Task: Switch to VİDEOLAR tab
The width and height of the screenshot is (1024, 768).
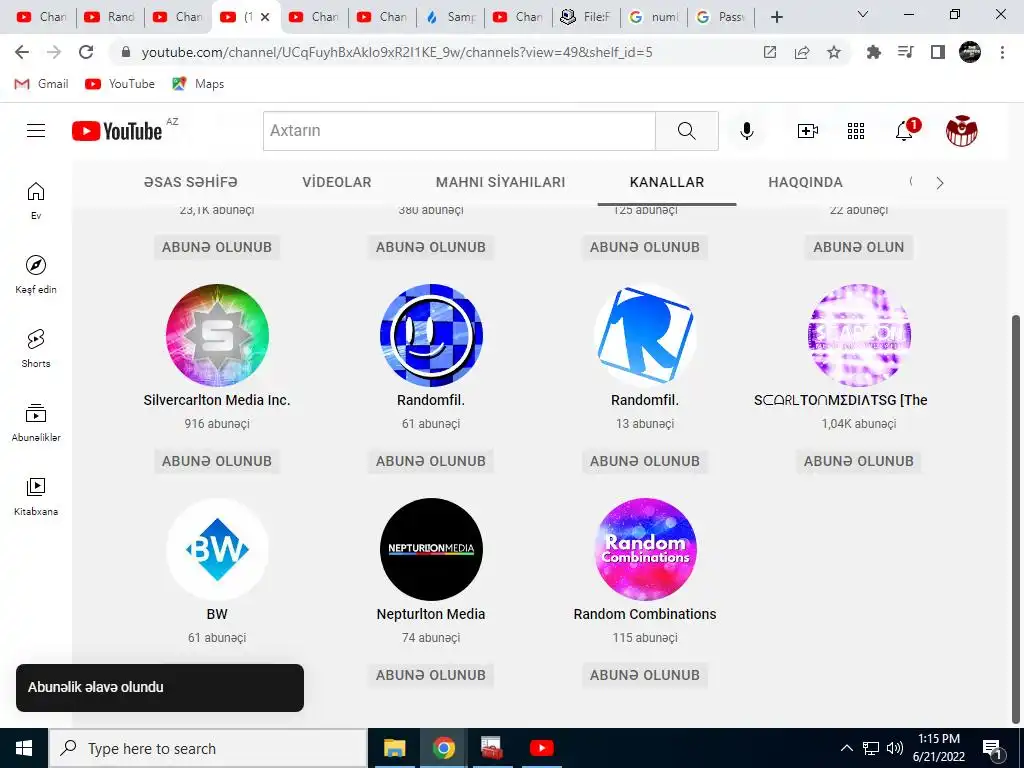Action: [x=336, y=182]
